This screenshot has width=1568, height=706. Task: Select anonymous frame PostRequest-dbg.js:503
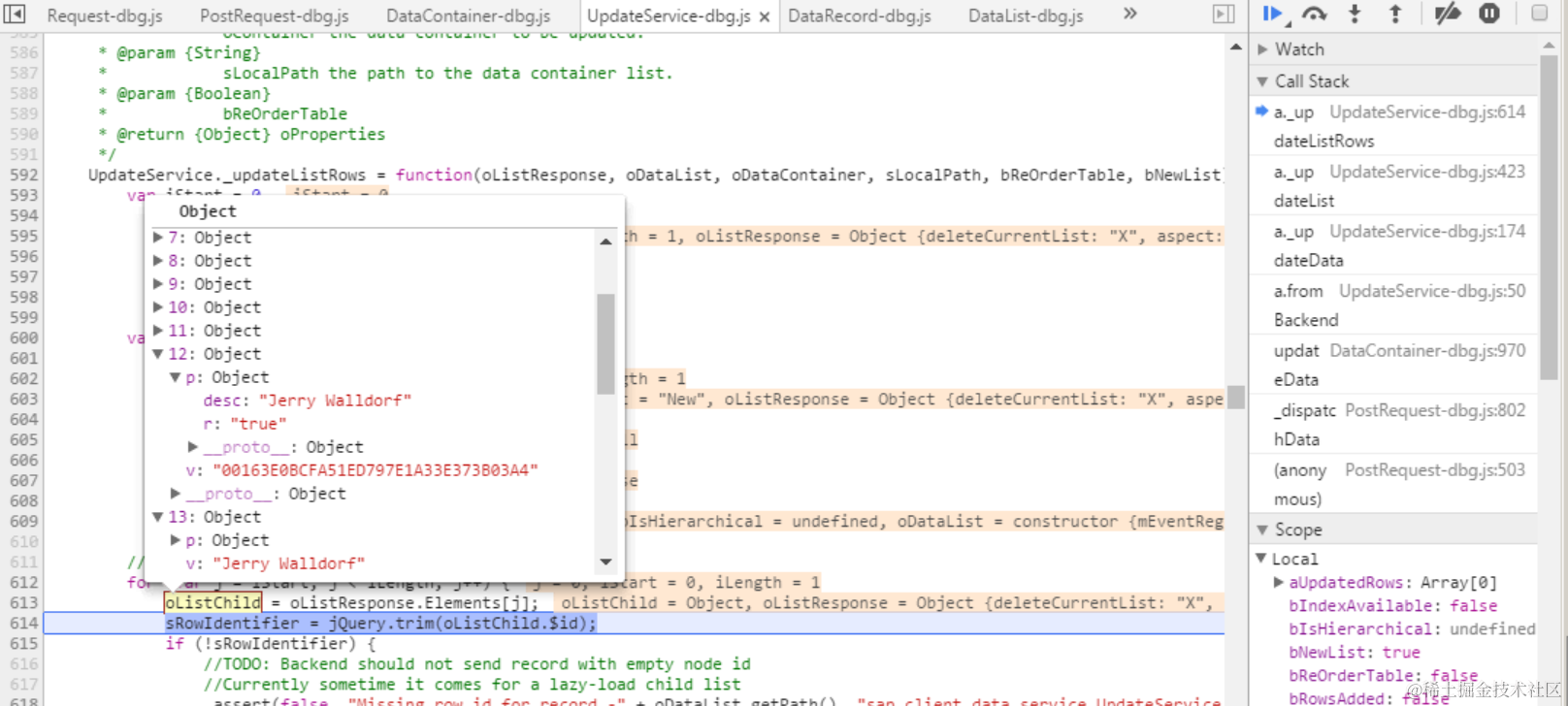pyautogui.click(x=1395, y=485)
